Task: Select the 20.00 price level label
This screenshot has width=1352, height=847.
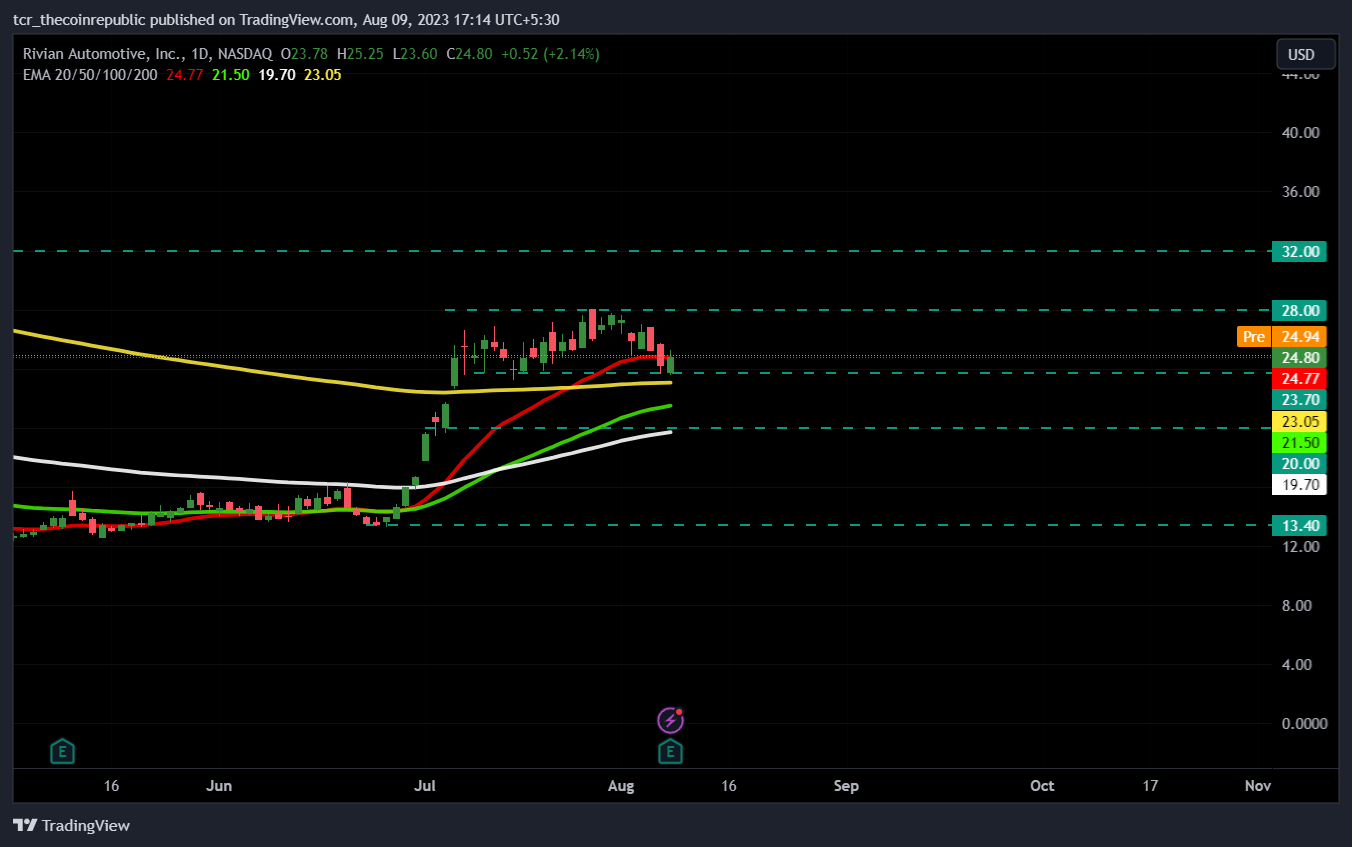Action: tap(1299, 464)
